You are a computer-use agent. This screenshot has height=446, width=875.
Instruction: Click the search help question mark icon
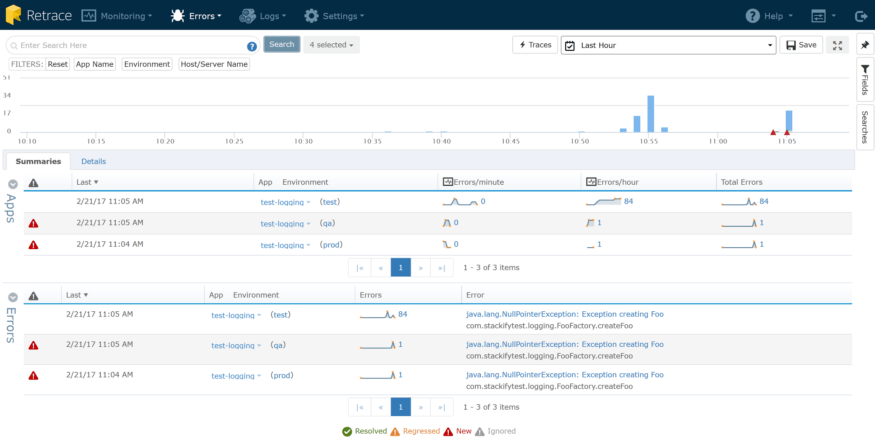(252, 46)
